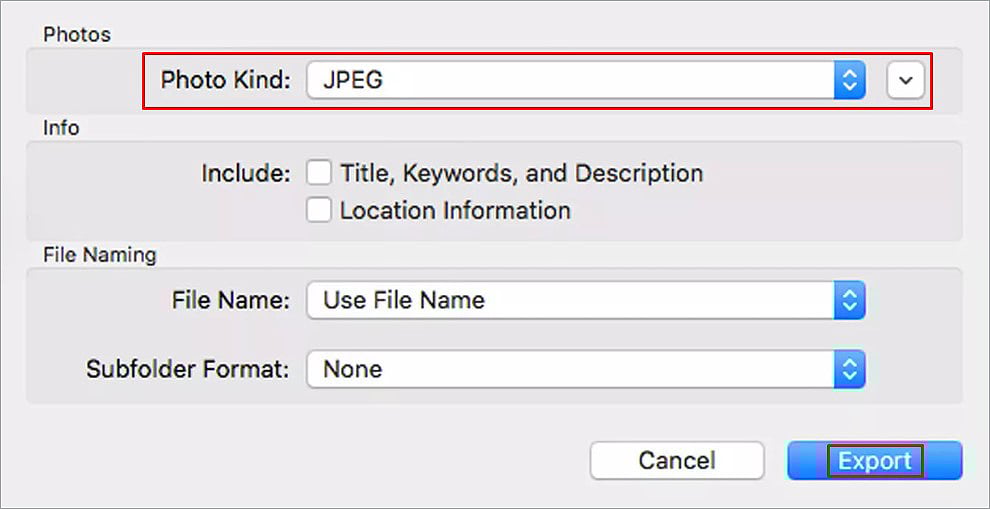
Task: Click the Export button
Action: click(875, 461)
